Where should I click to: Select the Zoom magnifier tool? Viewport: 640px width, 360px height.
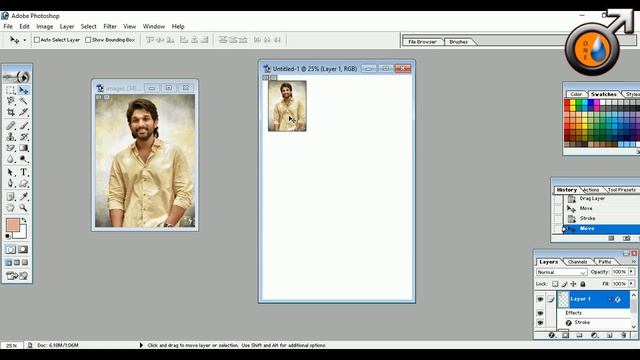23,208
